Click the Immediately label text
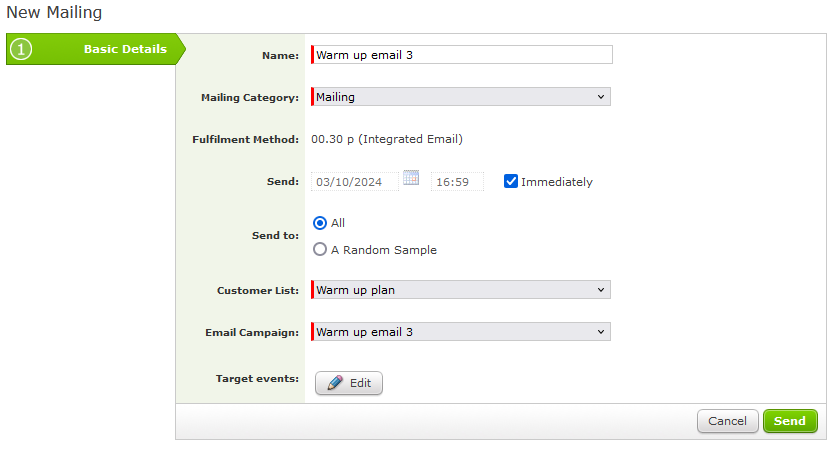This screenshot has width=837, height=450. coord(556,182)
